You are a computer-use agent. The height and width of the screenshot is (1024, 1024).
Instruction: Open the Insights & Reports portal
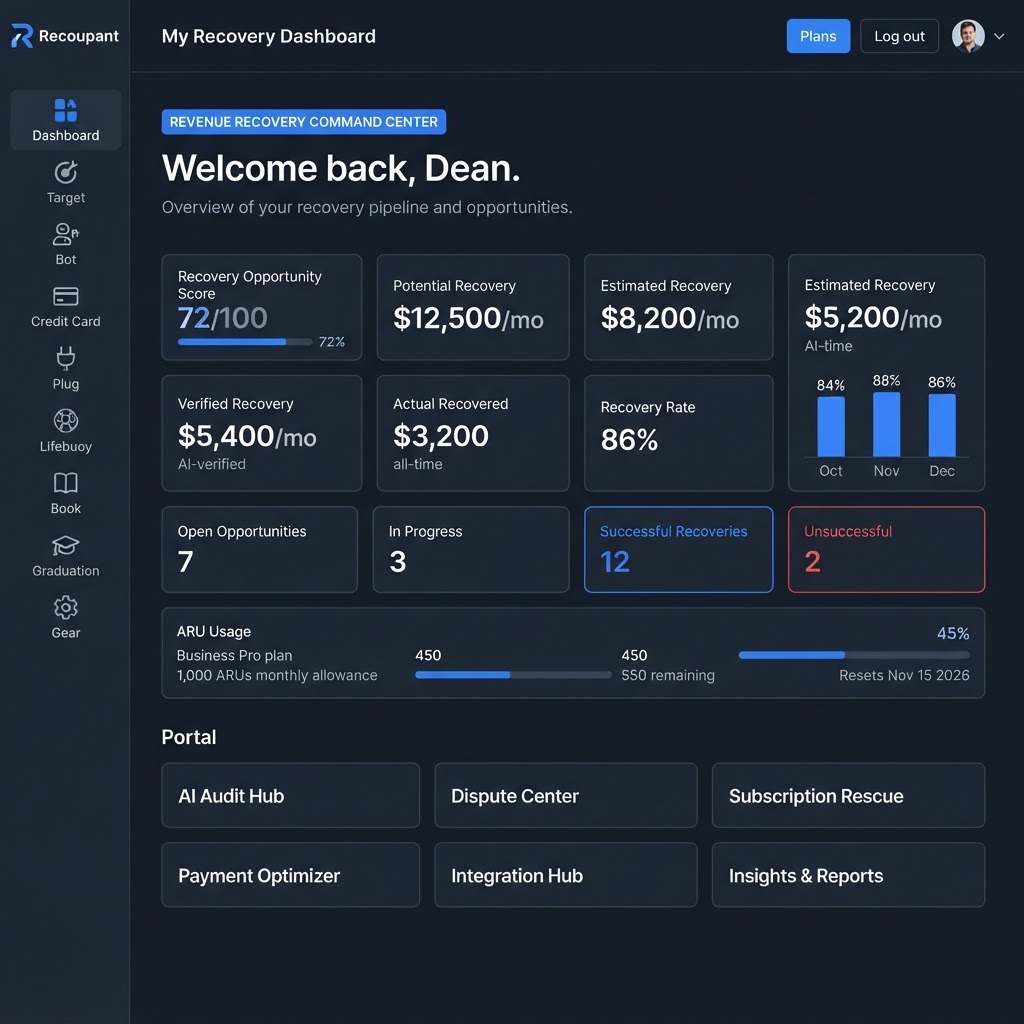[x=848, y=874]
